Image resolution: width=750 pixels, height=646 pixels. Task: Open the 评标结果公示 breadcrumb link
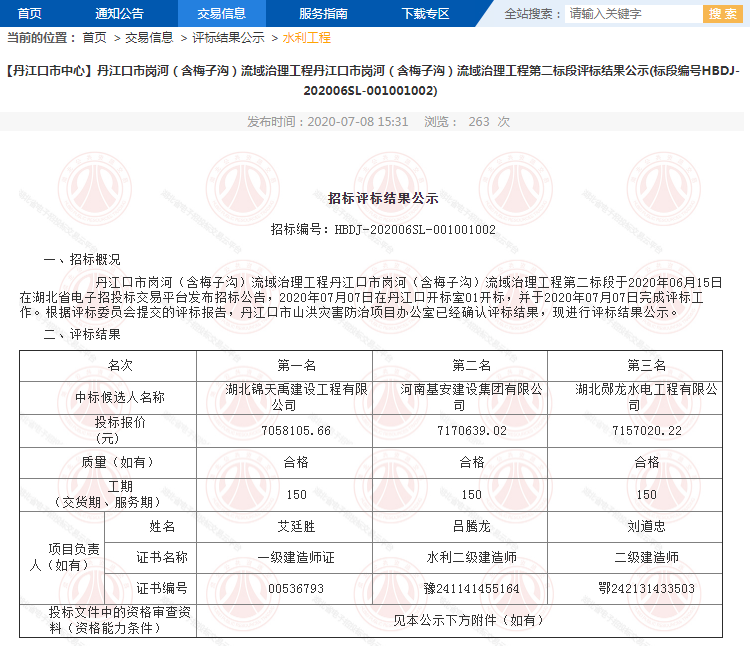click(228, 37)
